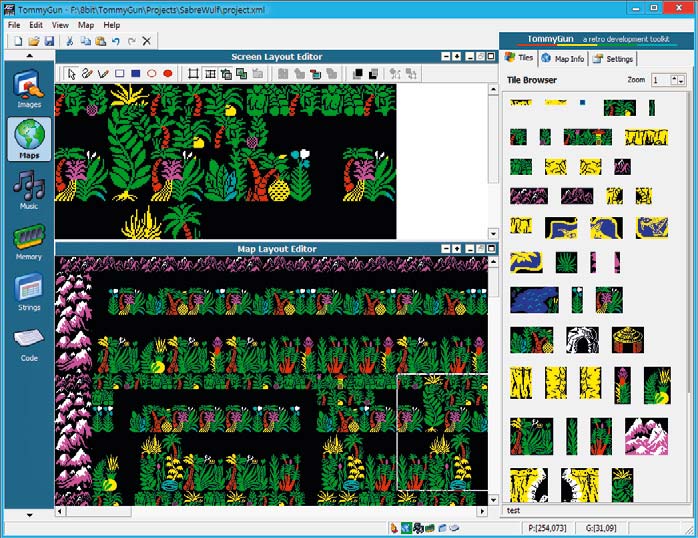Switch to the Map Info tab
698x538 pixels.
point(563,59)
